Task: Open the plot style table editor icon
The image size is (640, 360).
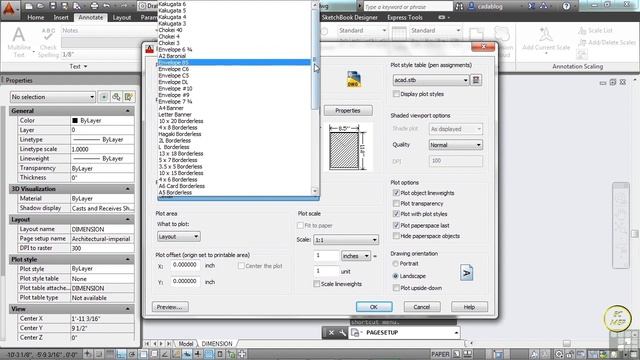Action: (x=476, y=80)
